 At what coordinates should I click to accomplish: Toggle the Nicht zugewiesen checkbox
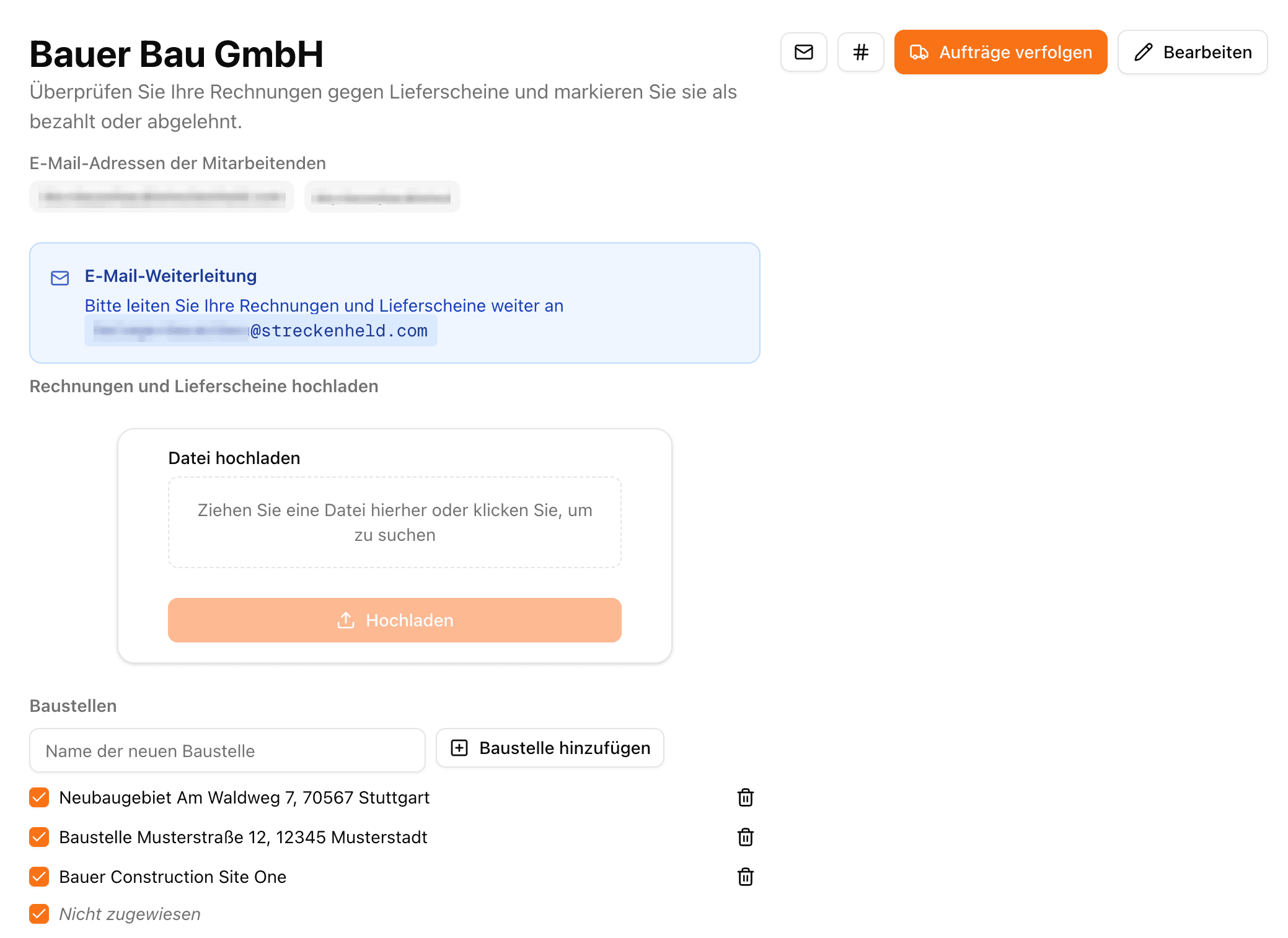click(39, 914)
